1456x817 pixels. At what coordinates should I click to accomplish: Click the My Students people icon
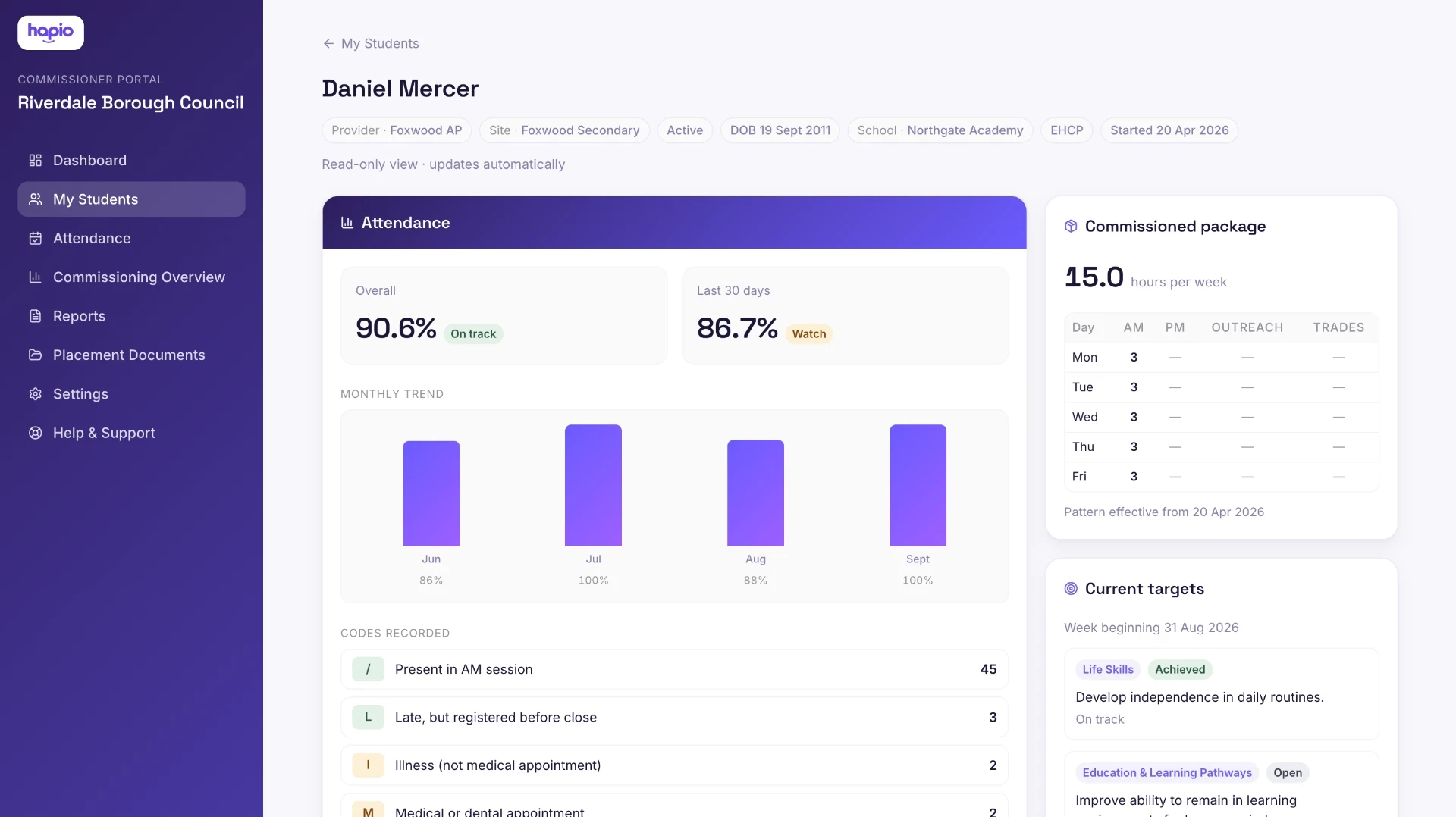35,199
